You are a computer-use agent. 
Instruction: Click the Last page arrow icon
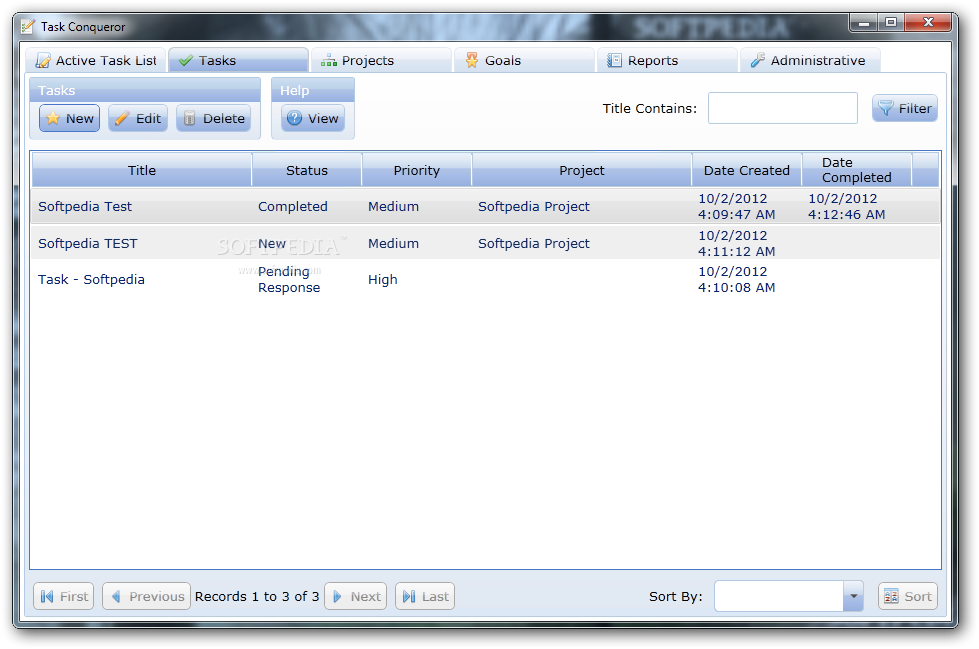tap(409, 597)
